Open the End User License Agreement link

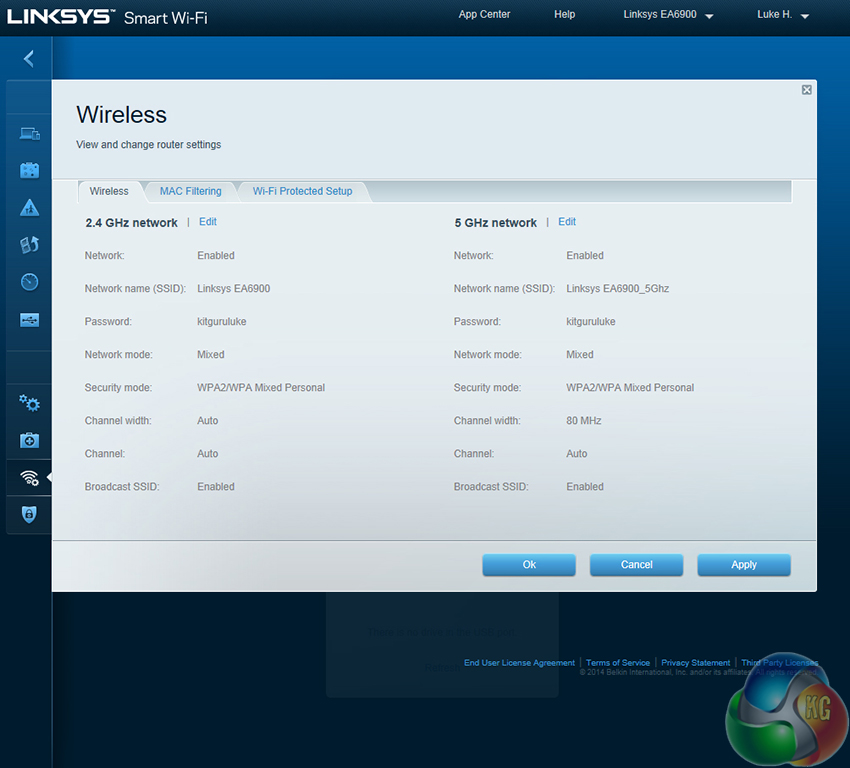coord(519,663)
